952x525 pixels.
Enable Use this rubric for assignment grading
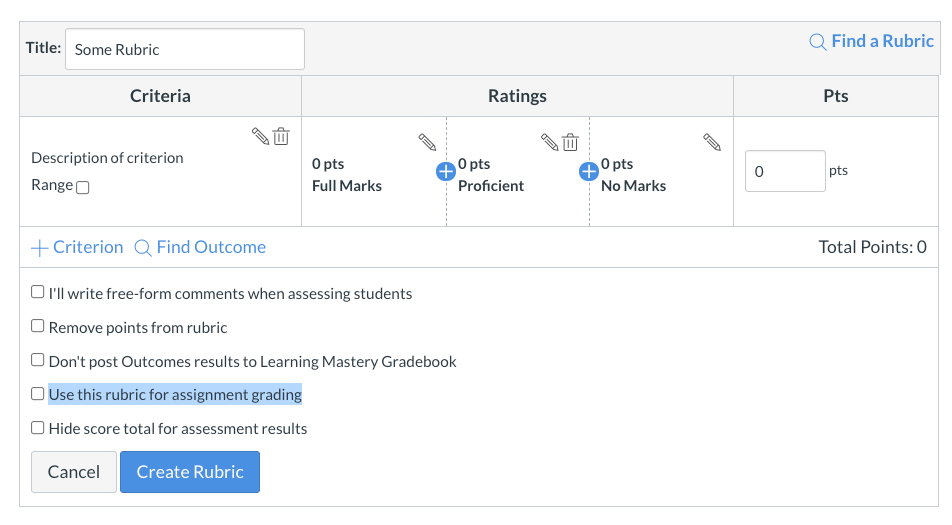pyautogui.click(x=38, y=394)
